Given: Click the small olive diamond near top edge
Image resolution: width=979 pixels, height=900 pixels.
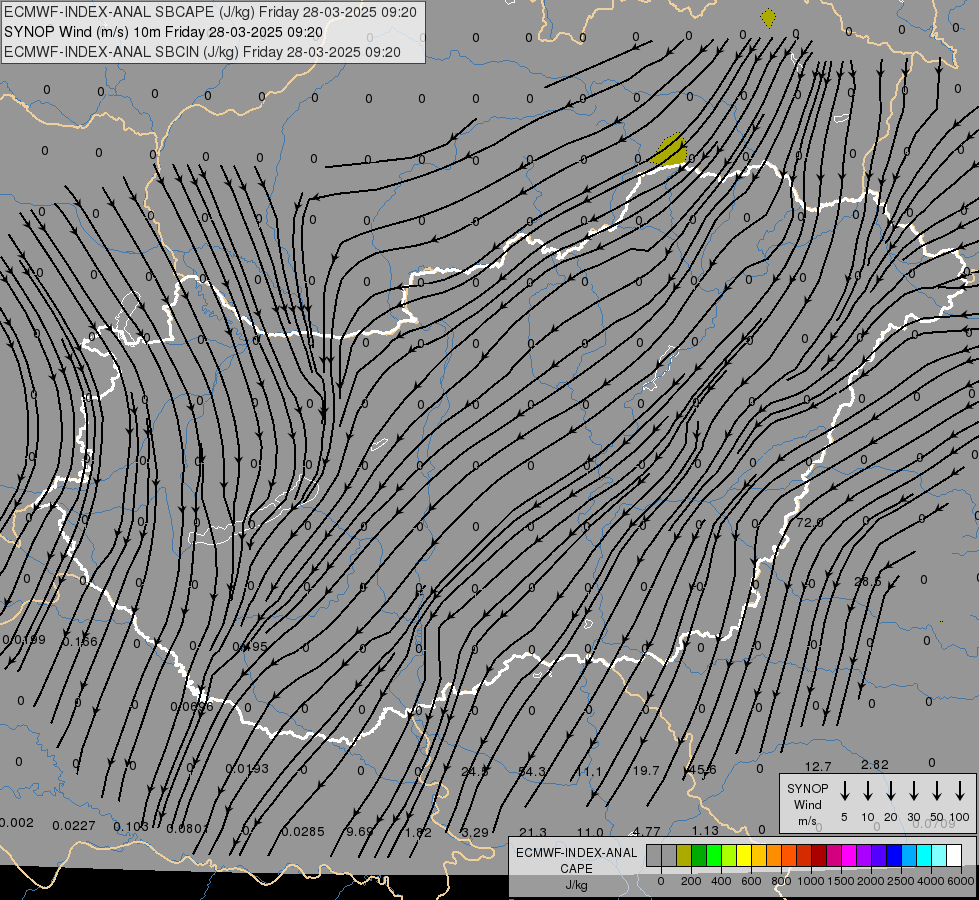Looking at the screenshot, I should (768, 18).
